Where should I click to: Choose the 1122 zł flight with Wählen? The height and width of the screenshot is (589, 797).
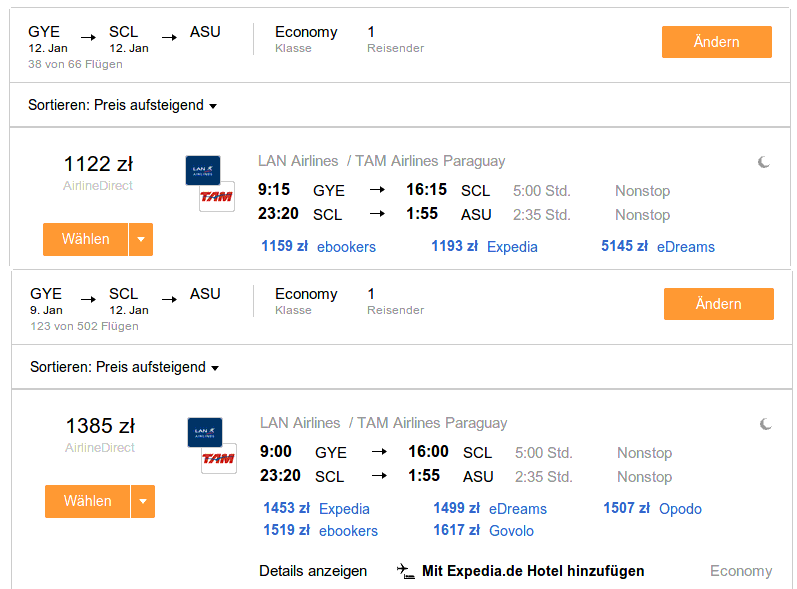[85, 239]
